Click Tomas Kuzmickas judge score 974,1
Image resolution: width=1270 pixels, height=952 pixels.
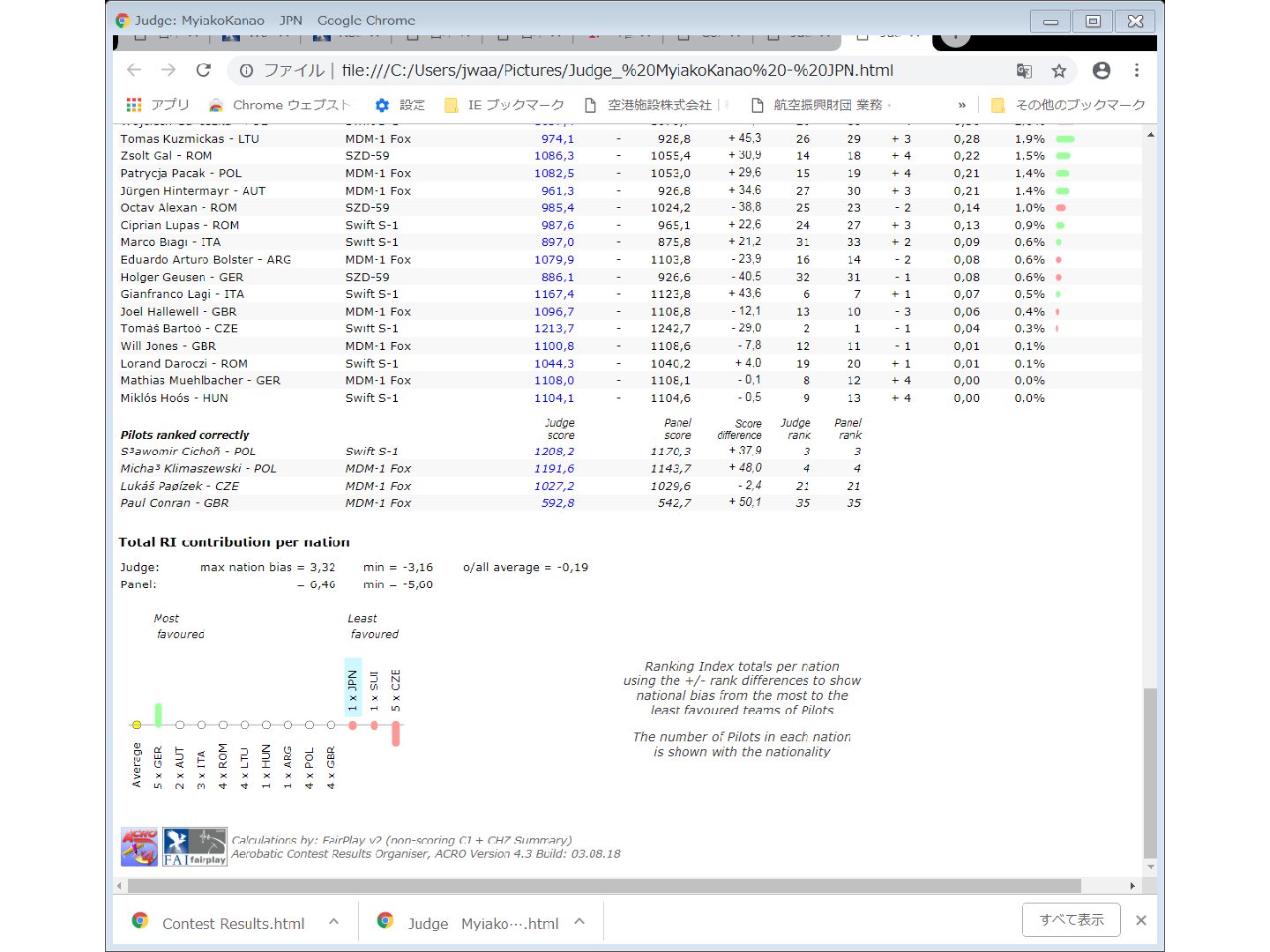tap(557, 138)
